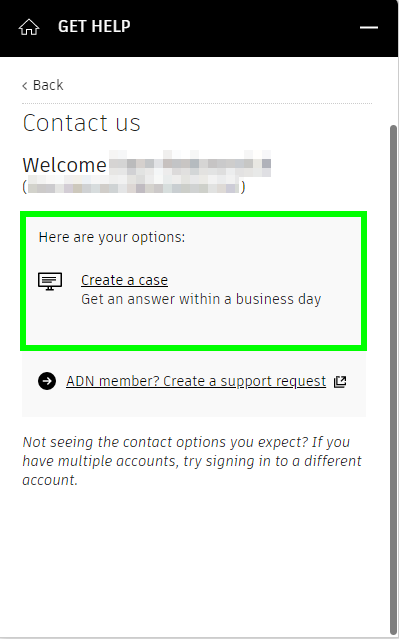Image resolution: width=399 pixels, height=639 pixels.
Task: Click the vertical scrollbar thumb
Action: (x=393, y=379)
